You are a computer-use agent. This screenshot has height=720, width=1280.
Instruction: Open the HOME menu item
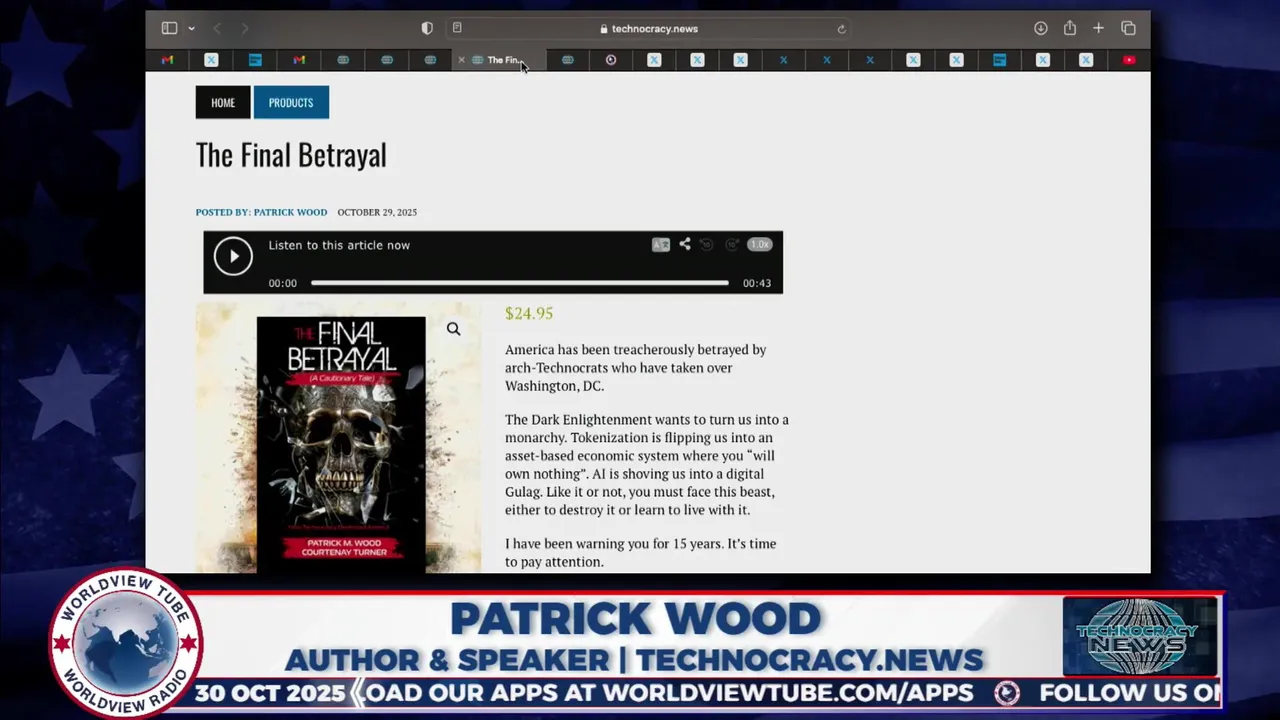[223, 102]
